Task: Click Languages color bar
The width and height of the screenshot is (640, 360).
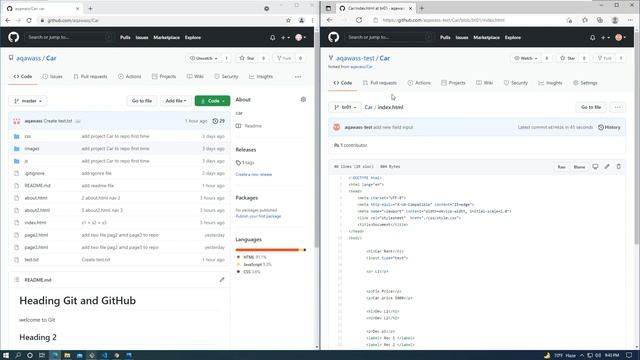Action: [271, 250]
